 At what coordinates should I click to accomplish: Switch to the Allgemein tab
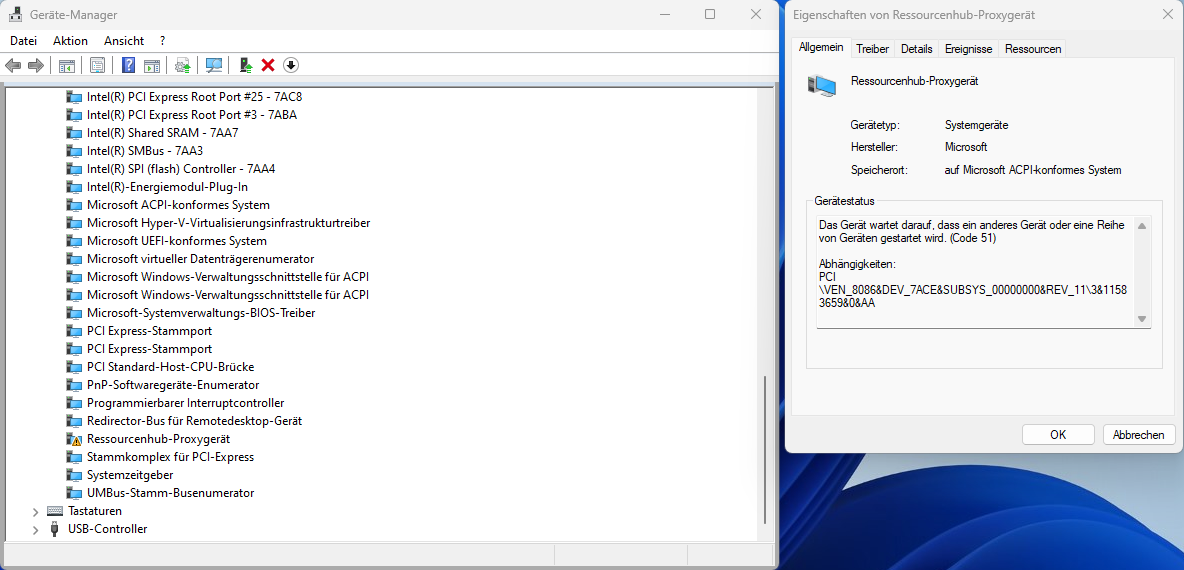coord(821,48)
